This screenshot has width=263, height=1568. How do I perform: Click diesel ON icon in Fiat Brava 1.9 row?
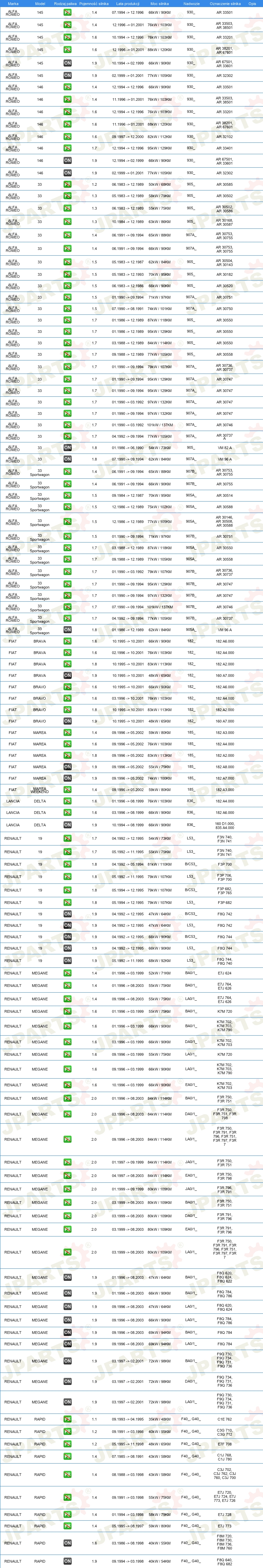click(68, 675)
